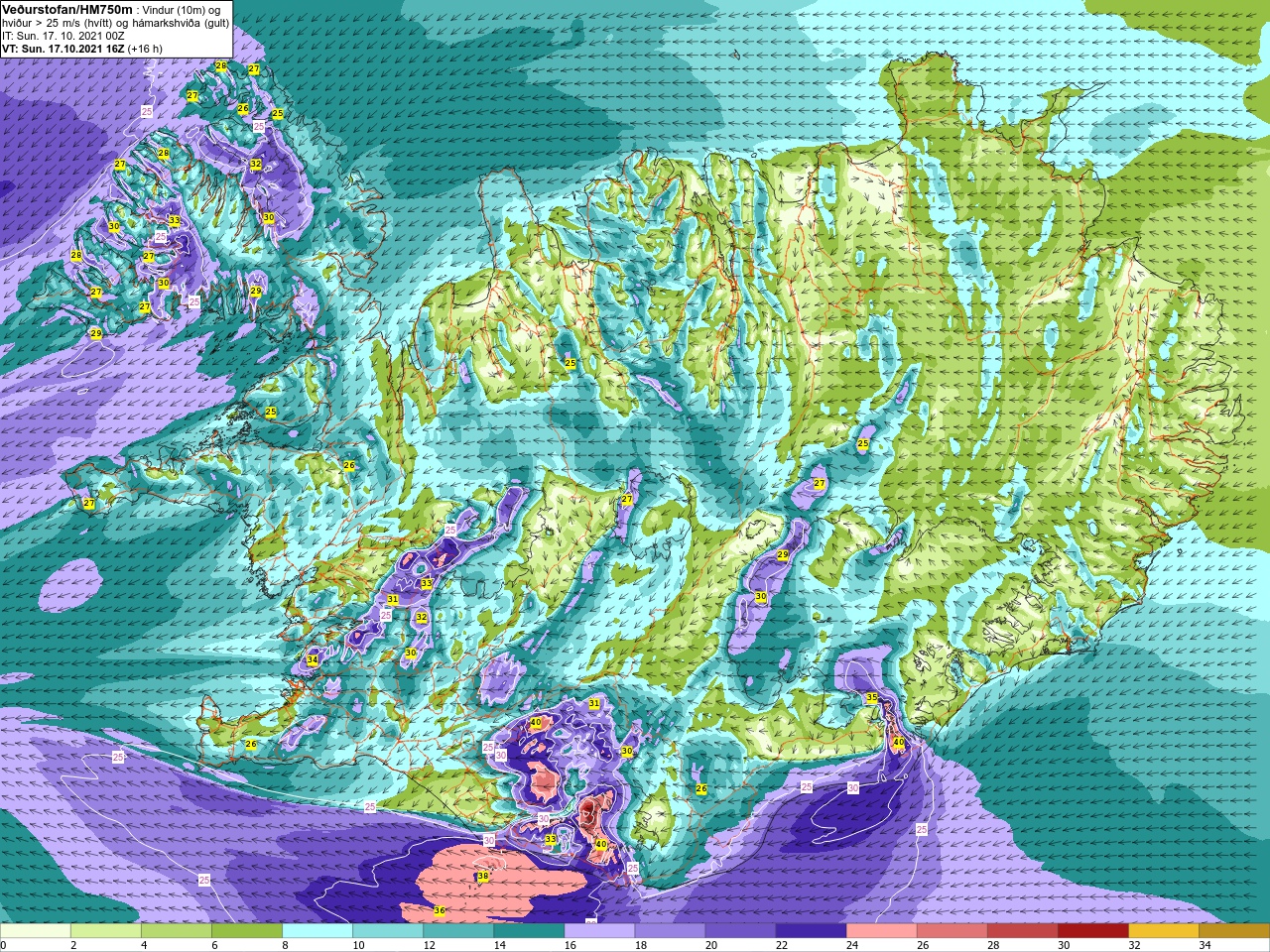Click the yellow gust label "34"
Screen dimensions: 1270x952
pyautogui.click(x=313, y=660)
